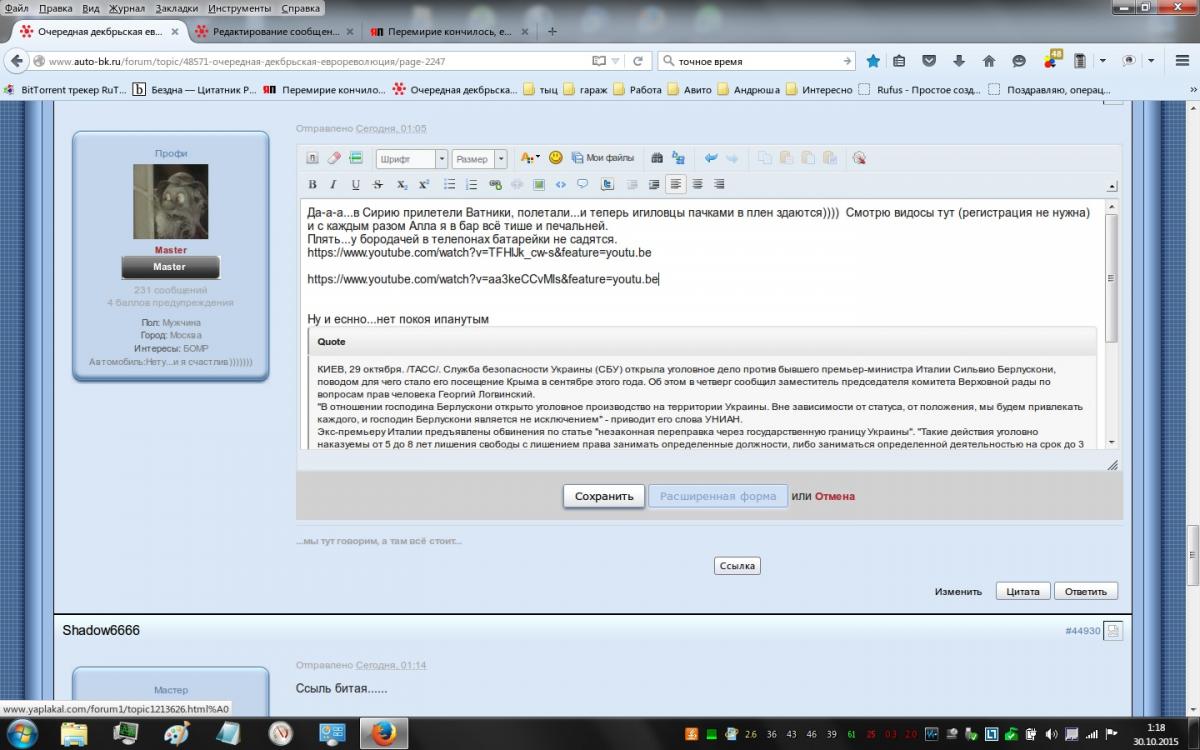Open the Windows Start button
1200x750 pixels.
point(22,734)
